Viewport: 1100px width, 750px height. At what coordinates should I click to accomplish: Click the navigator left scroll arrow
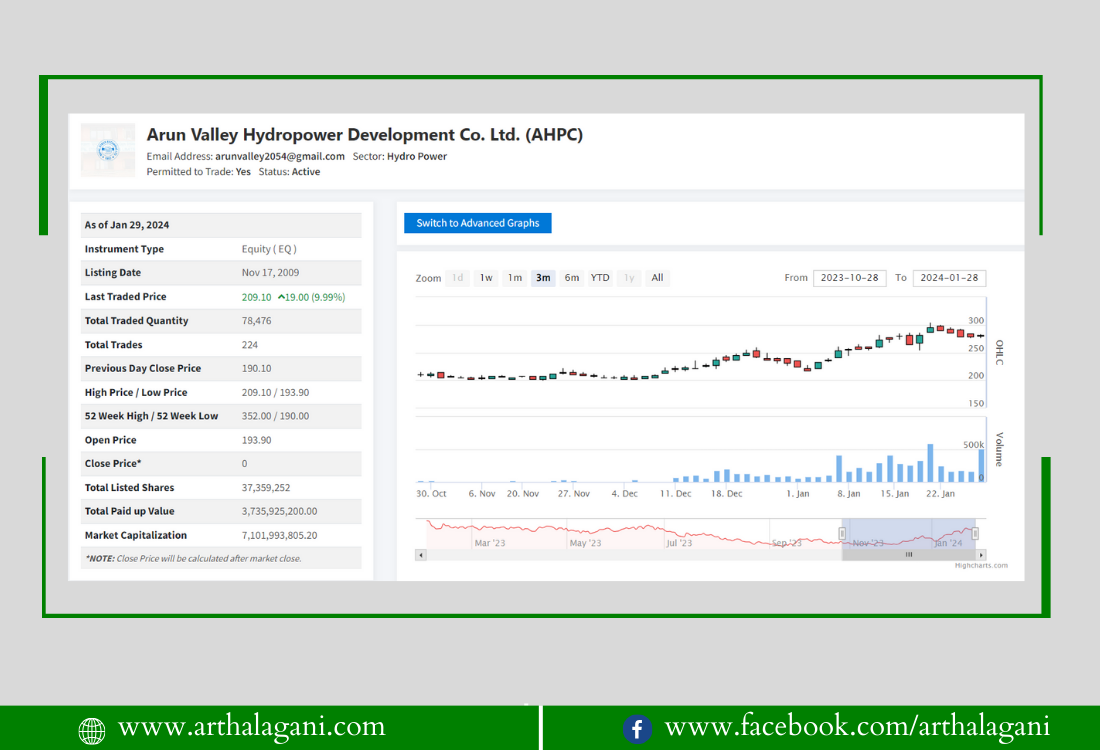point(421,555)
